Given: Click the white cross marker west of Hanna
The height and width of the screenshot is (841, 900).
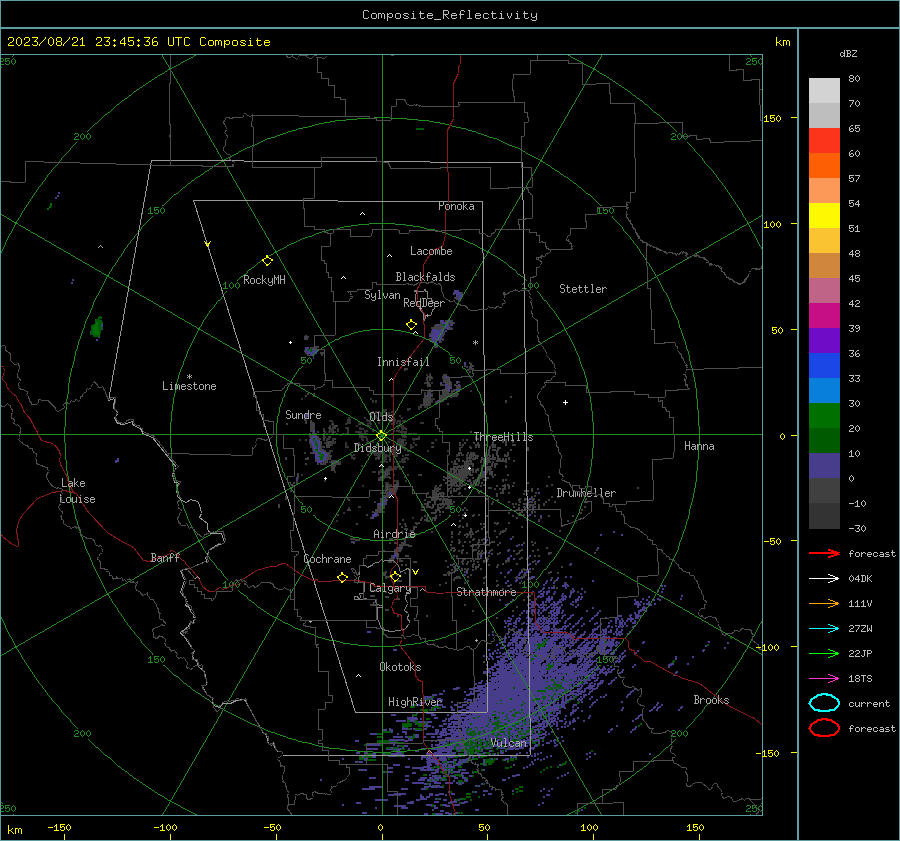Looking at the screenshot, I should 565,402.
